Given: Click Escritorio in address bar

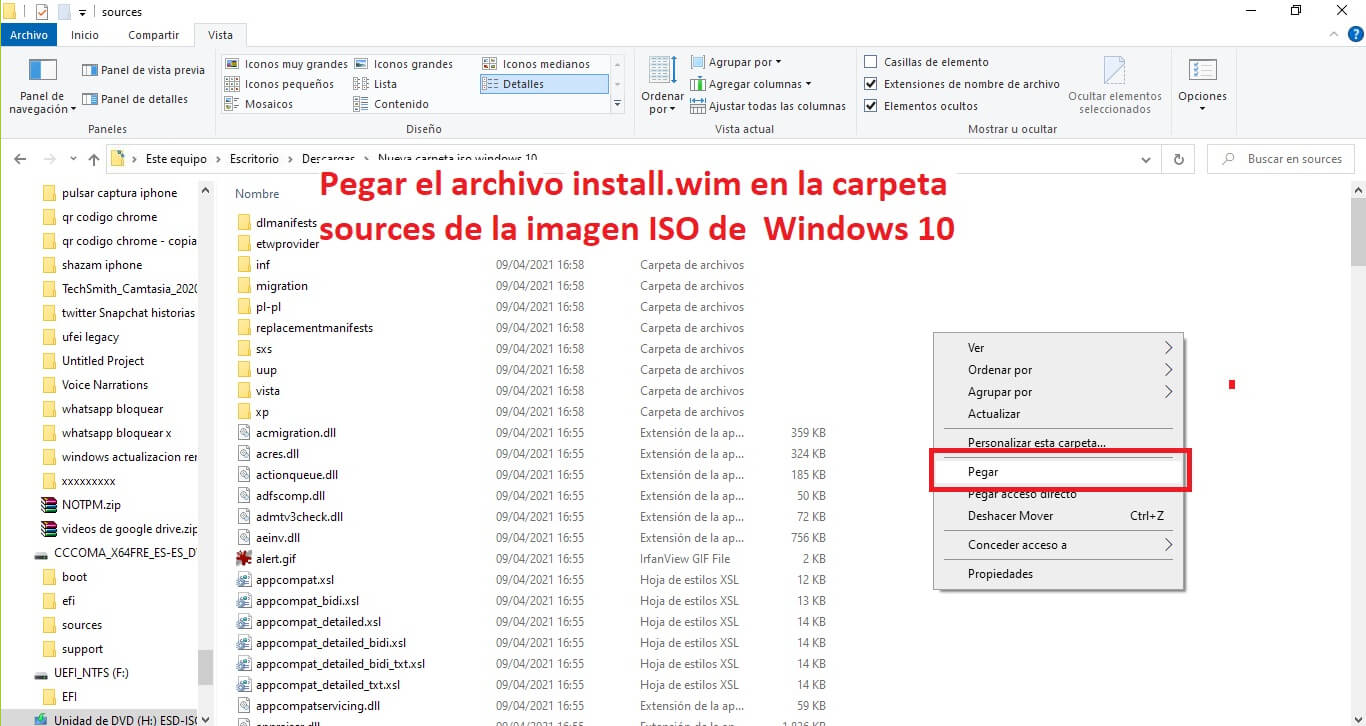Looking at the screenshot, I should [x=254, y=159].
